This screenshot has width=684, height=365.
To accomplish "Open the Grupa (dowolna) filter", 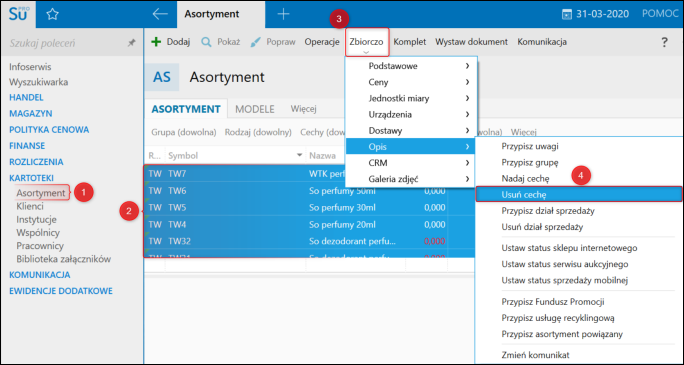I will click(184, 132).
